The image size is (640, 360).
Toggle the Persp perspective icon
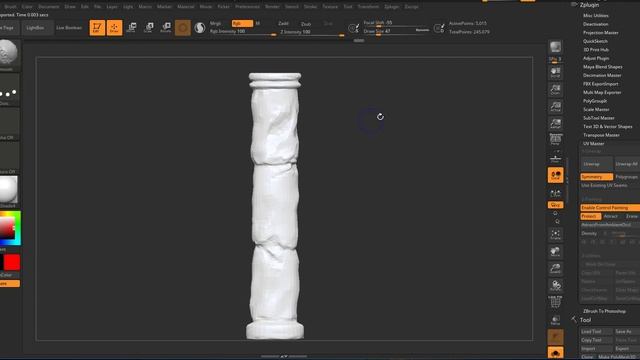click(555, 140)
